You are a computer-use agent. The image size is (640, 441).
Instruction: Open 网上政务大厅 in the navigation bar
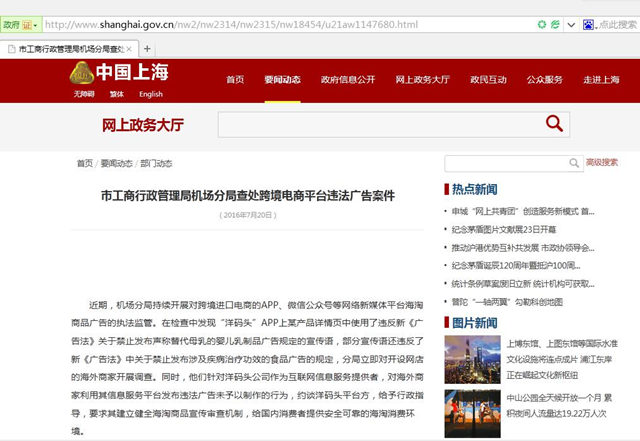(x=422, y=80)
